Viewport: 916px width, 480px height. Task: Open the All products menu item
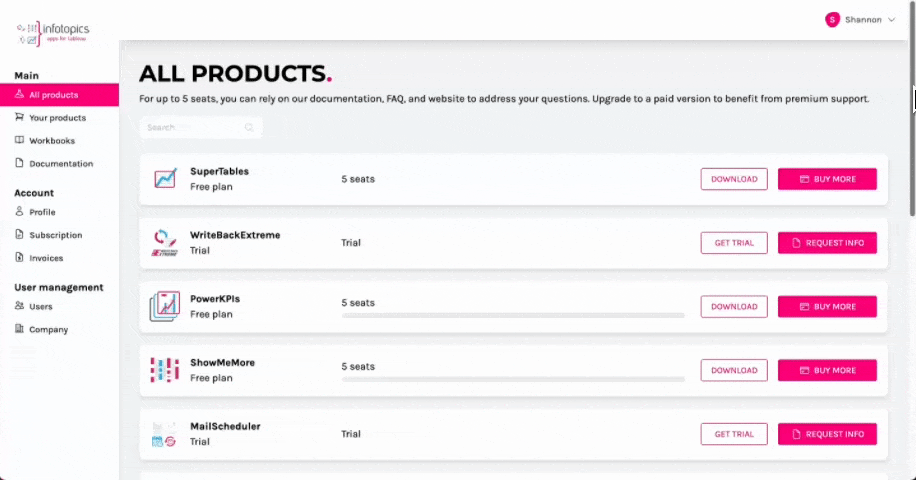click(x=60, y=95)
